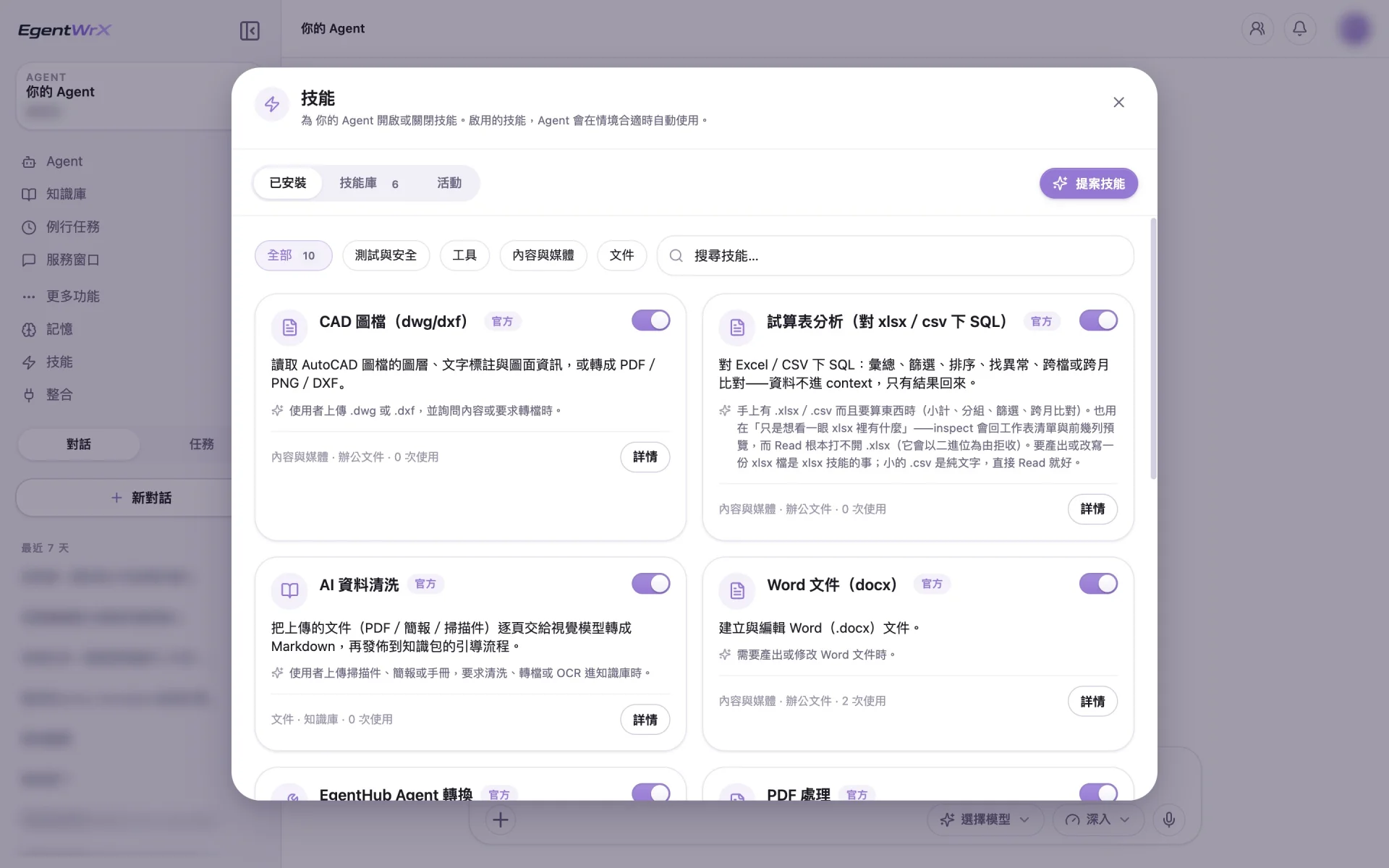Disable the CAD 圖檔 skill toggle
1389x868 pixels.
point(650,320)
